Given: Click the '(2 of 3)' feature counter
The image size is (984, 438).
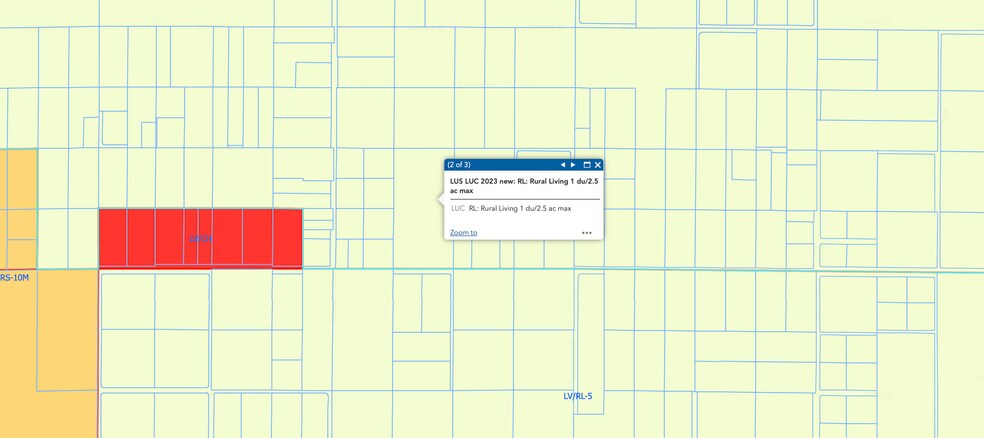Looking at the screenshot, I should 459,165.
